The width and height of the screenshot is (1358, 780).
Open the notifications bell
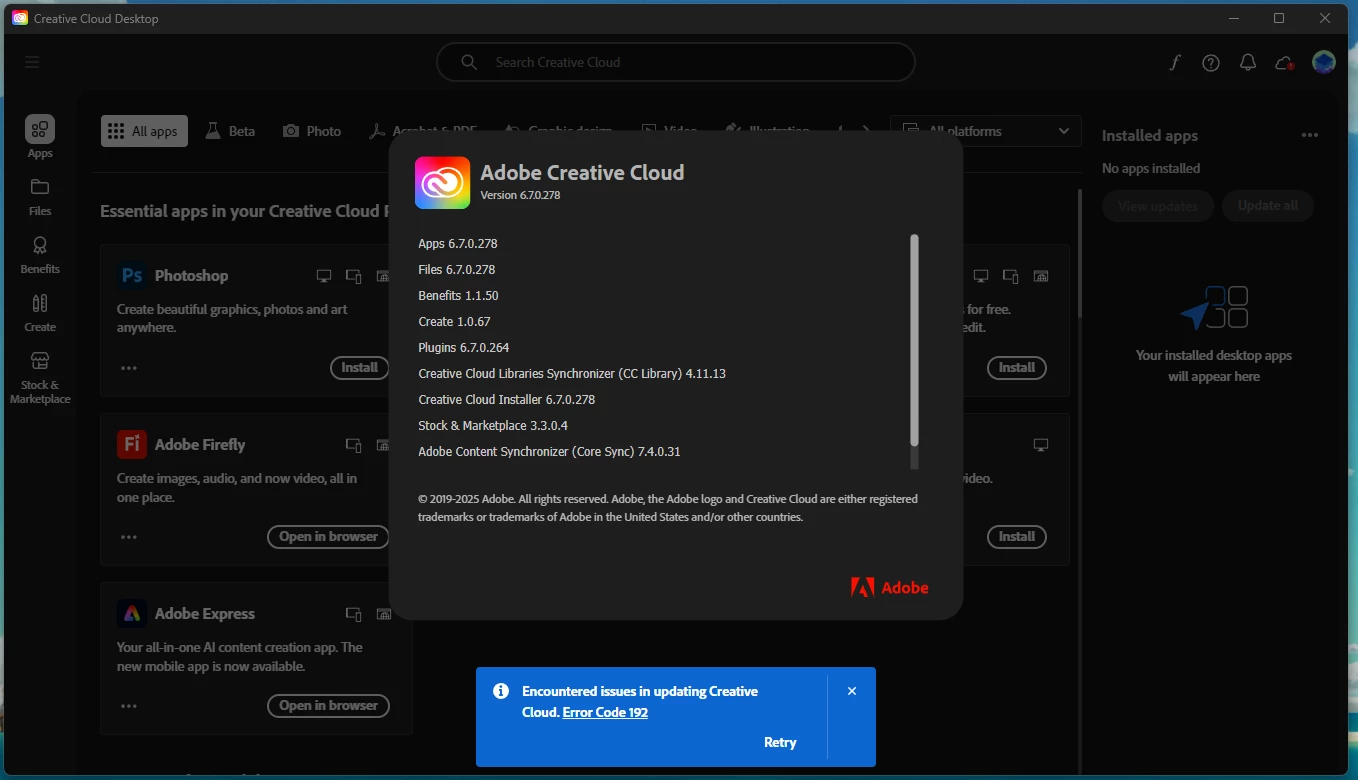point(1247,63)
